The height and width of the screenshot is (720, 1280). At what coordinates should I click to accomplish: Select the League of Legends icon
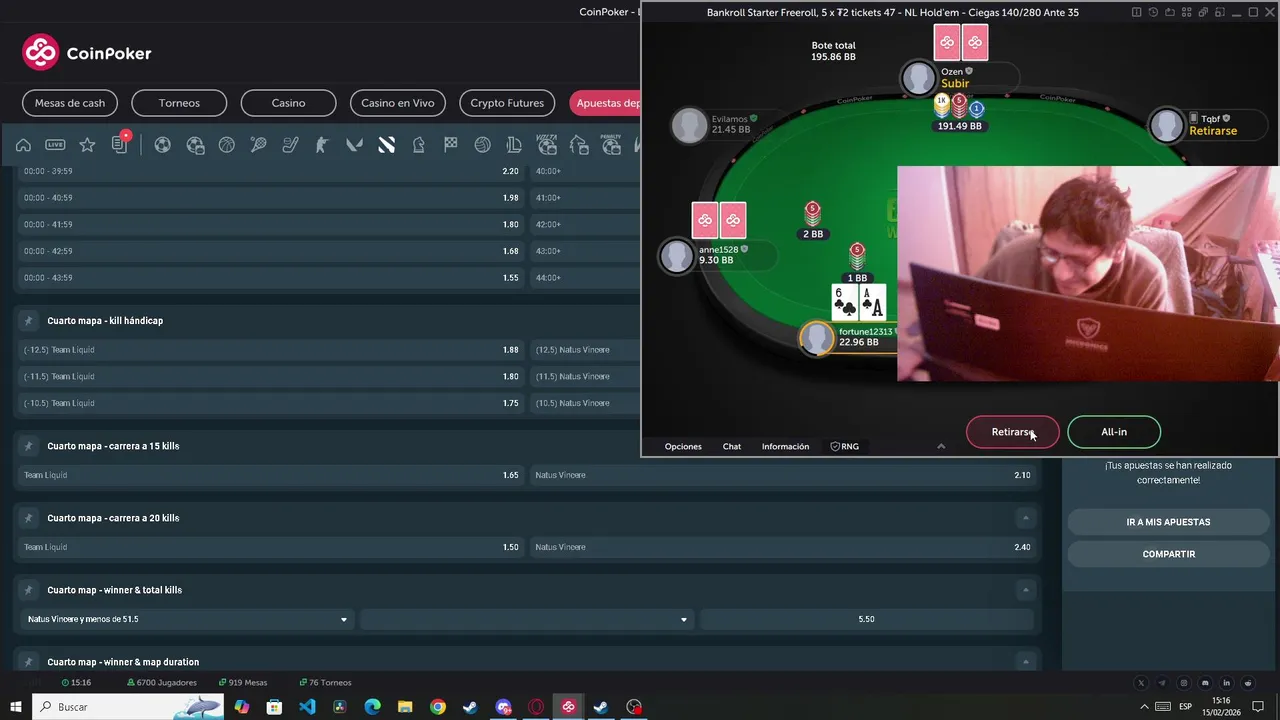coord(514,145)
